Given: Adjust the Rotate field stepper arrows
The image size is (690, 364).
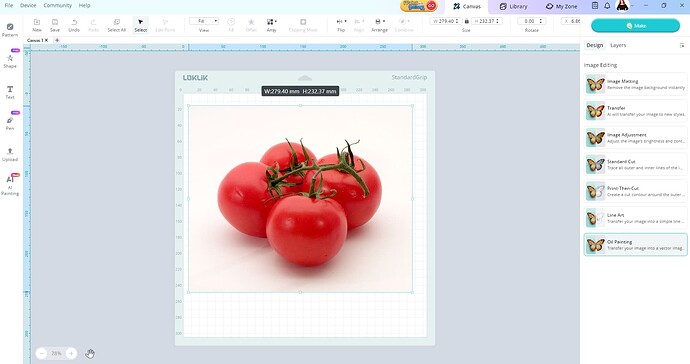Looking at the screenshot, I should tap(541, 21).
